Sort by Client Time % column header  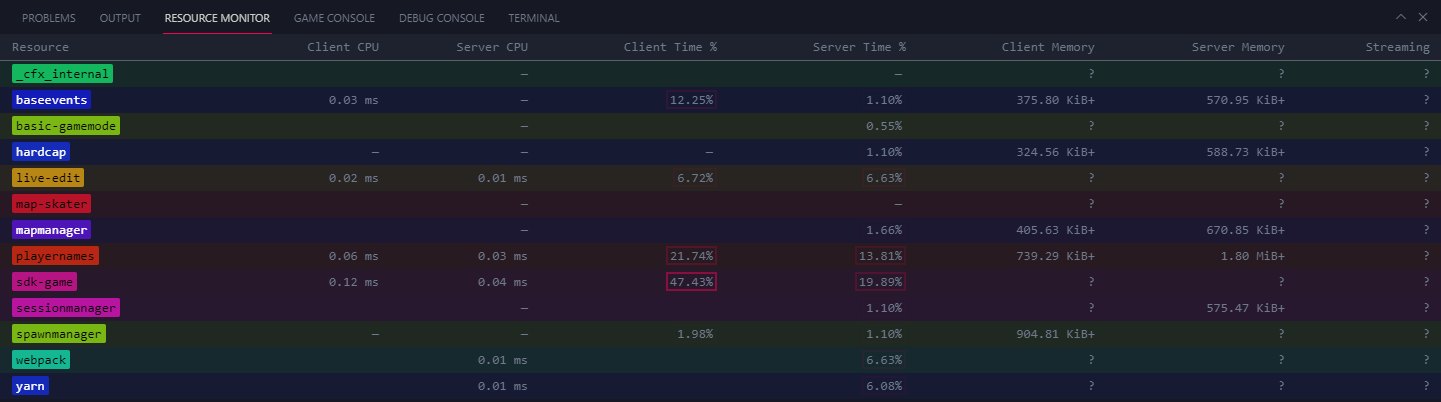(x=670, y=47)
